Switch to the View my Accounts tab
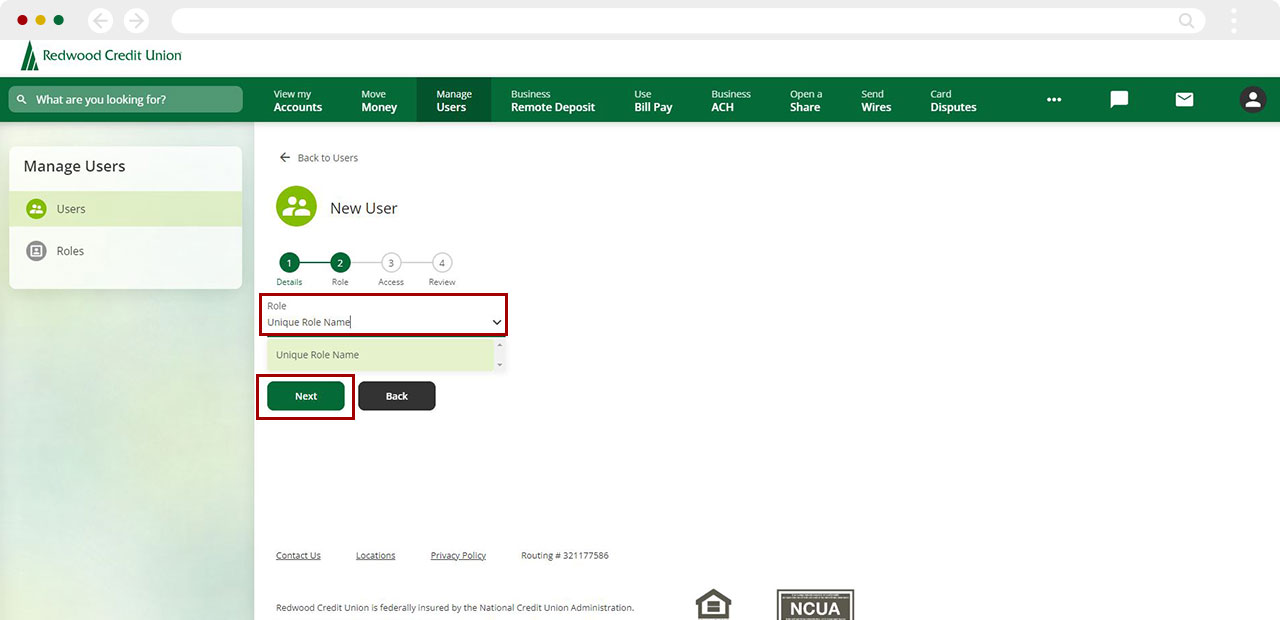 298,100
